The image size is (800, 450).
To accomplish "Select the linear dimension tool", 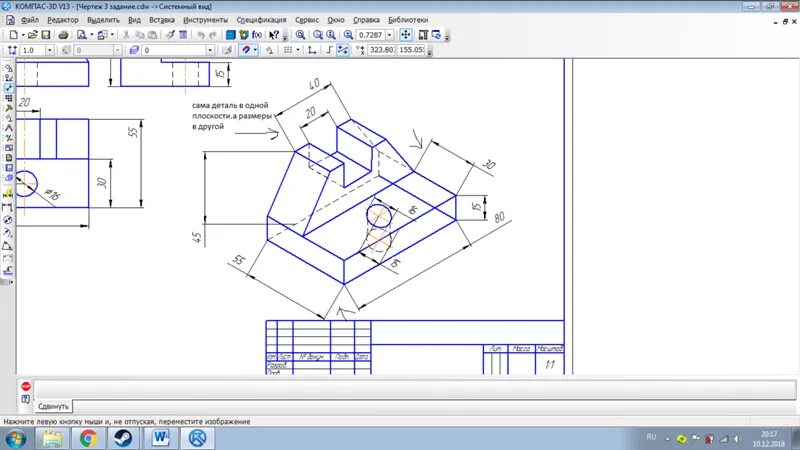I will tap(8, 207).
